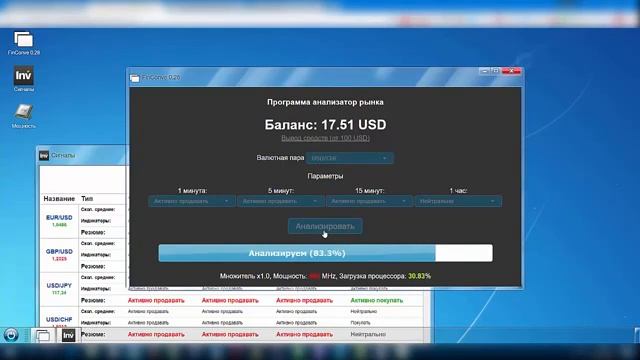Screen dimensions: 640x360
Task: Click the Тип column header in Сигналы
Action: pyautogui.click(x=87, y=199)
